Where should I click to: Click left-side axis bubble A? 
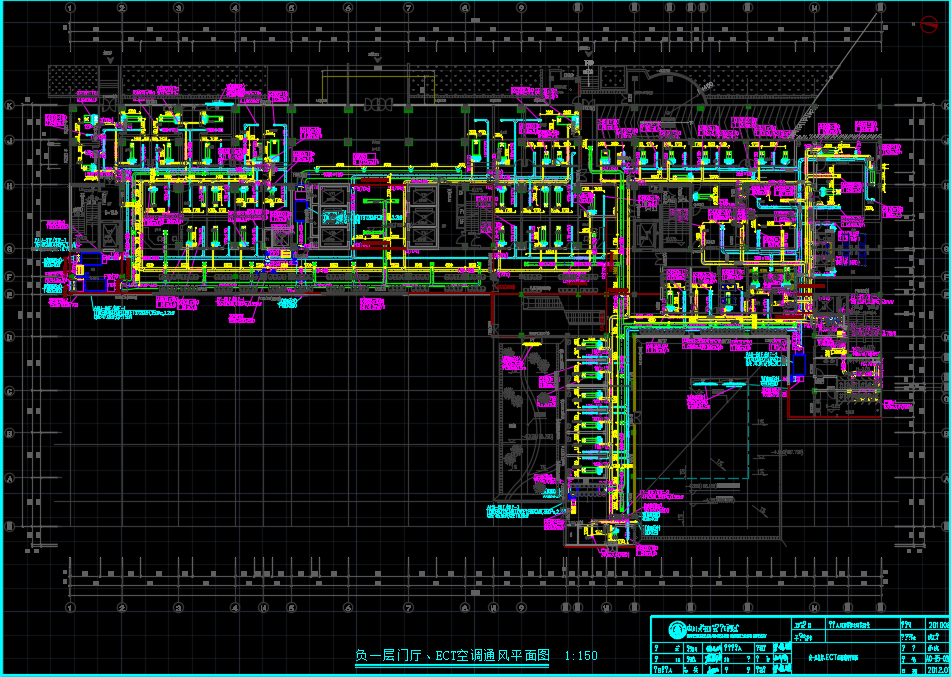(9, 478)
